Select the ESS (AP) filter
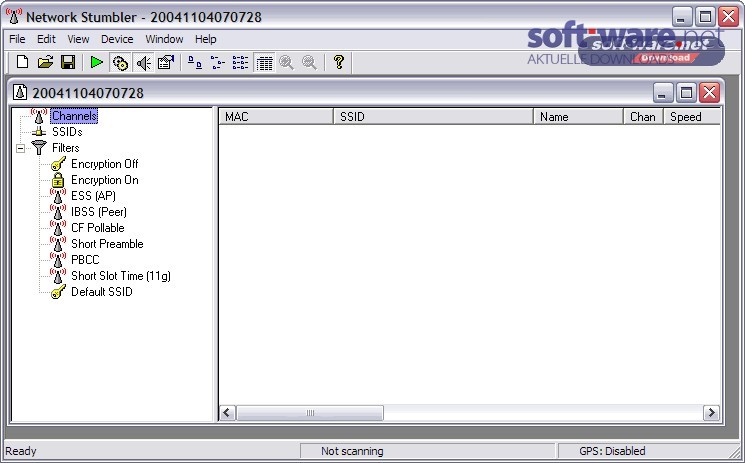This screenshot has width=745, height=463. [x=93, y=196]
